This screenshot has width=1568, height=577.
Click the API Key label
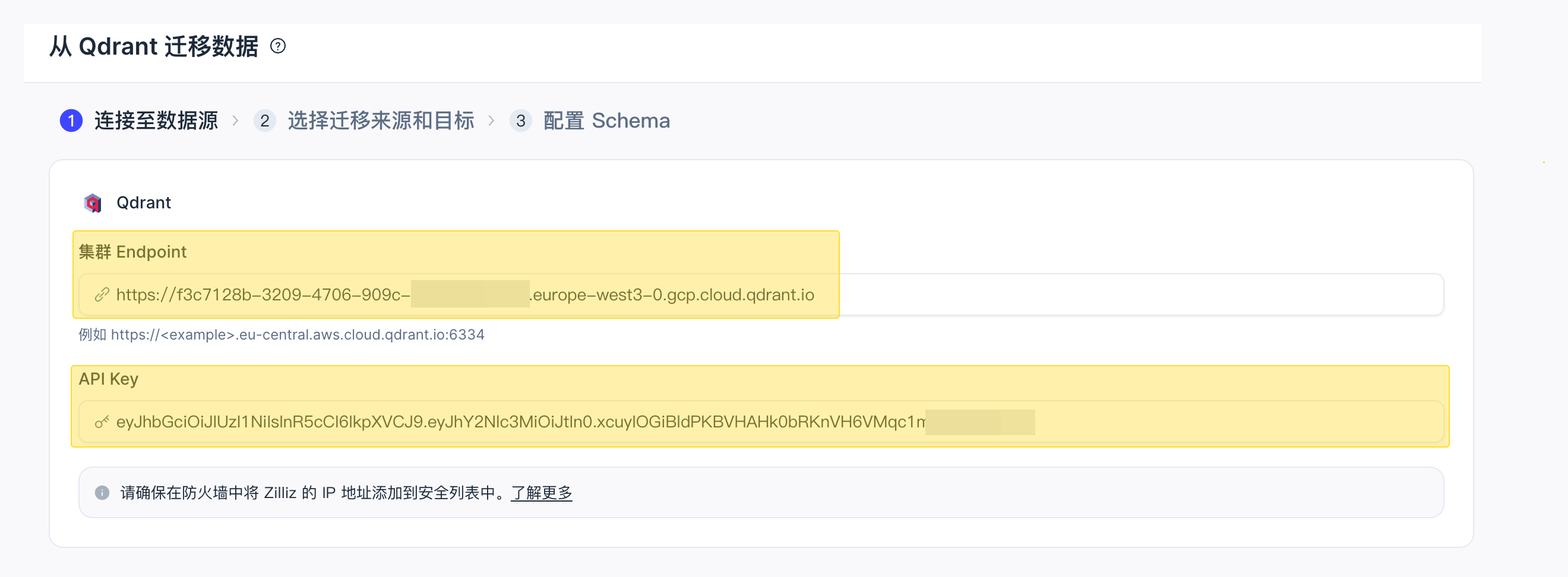(x=108, y=379)
